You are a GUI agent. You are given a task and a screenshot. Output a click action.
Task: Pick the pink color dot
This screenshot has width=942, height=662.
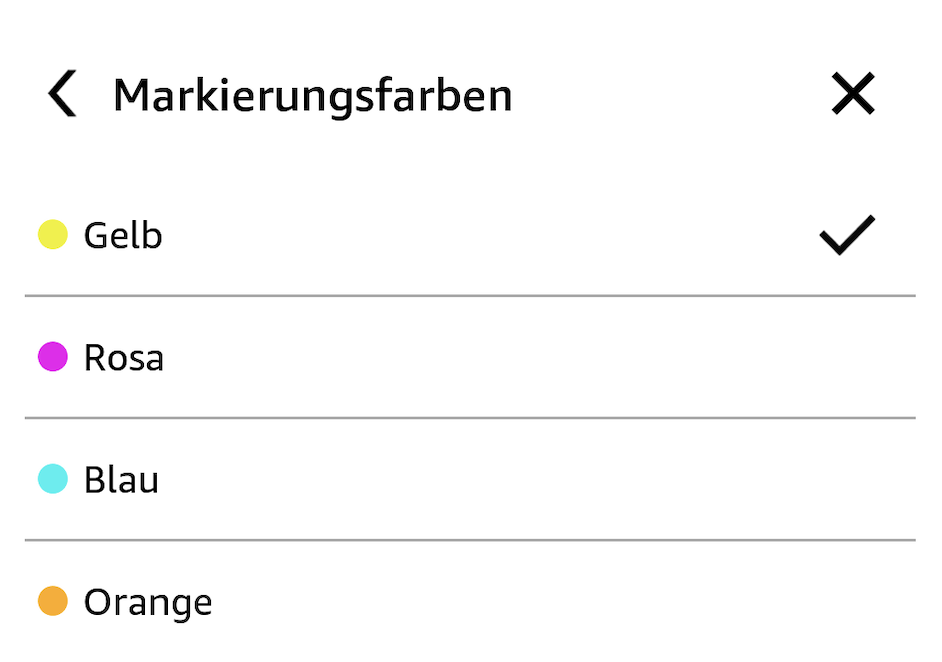[52, 357]
